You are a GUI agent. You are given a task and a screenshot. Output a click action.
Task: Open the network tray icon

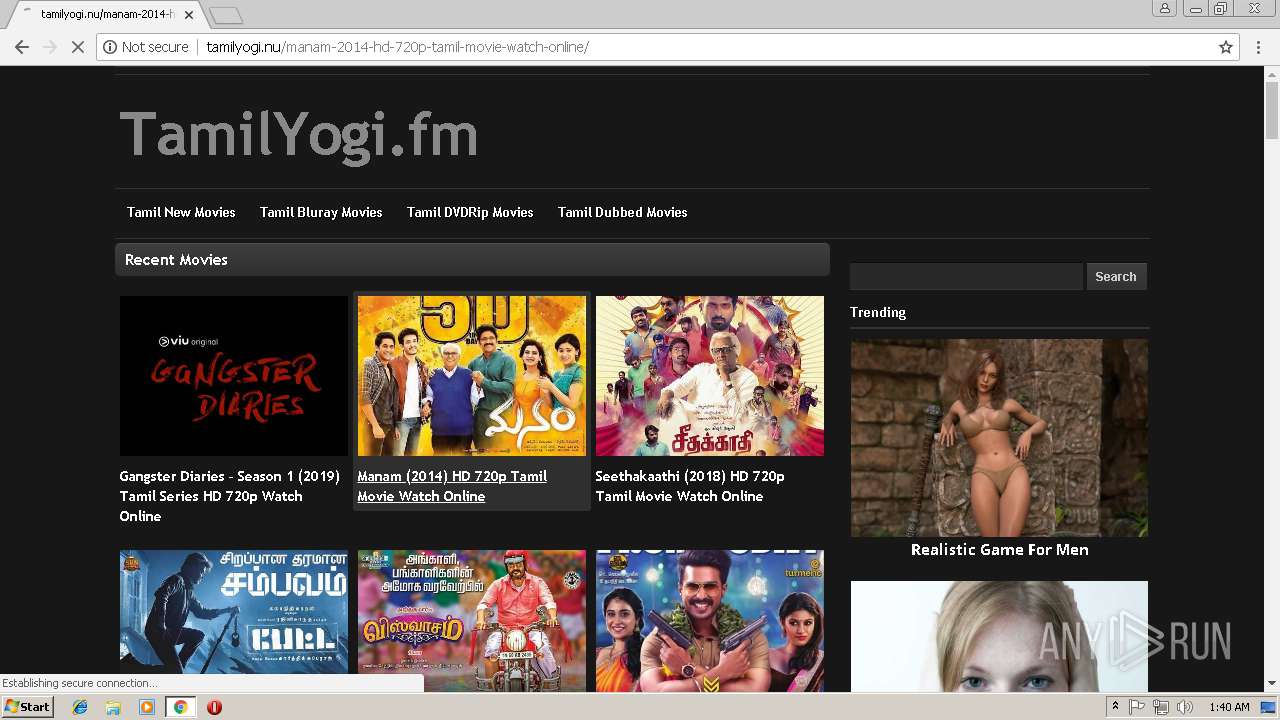click(x=1161, y=707)
